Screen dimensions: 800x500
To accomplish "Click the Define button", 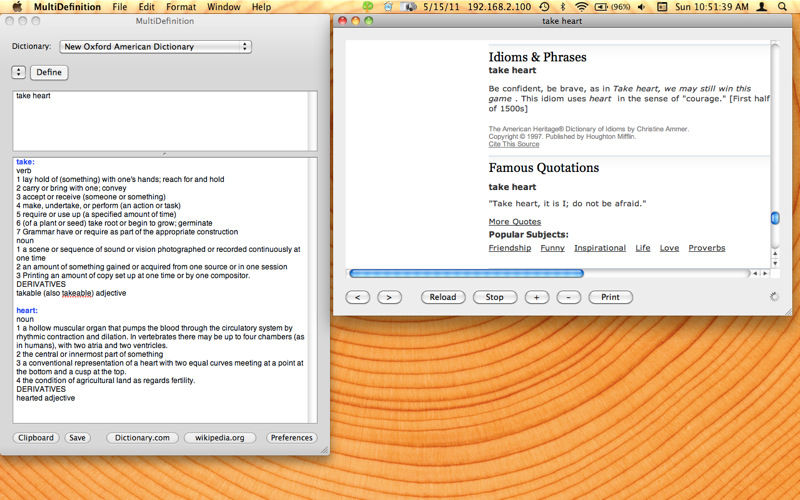I will [49, 72].
